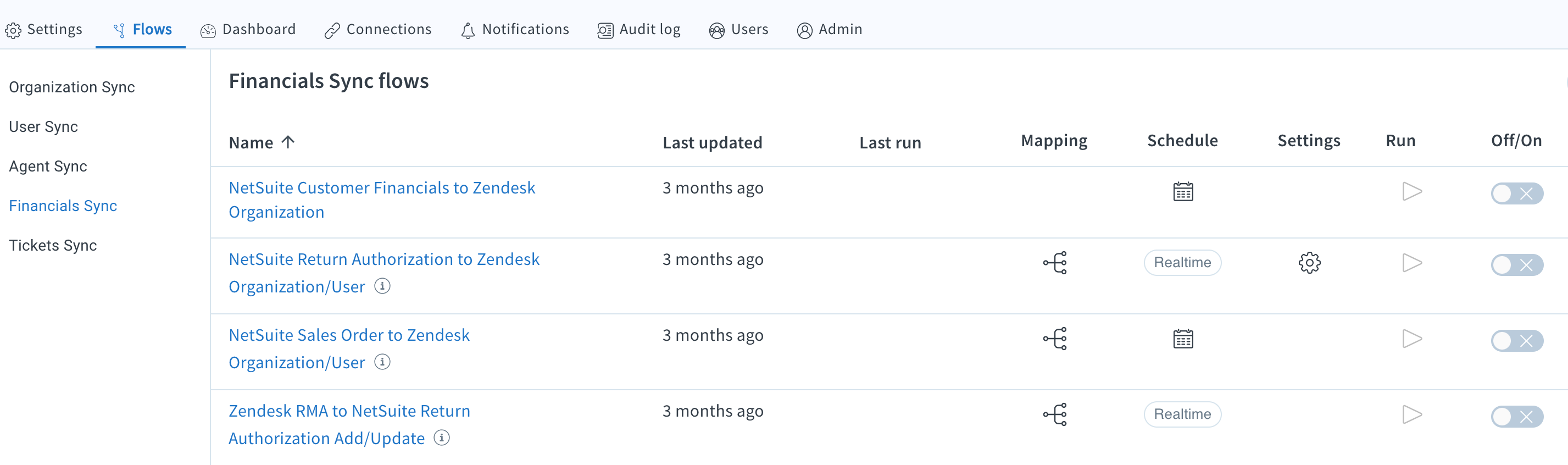Click the Mapping column header
Screen dimensions: 1568x465
1054,141
